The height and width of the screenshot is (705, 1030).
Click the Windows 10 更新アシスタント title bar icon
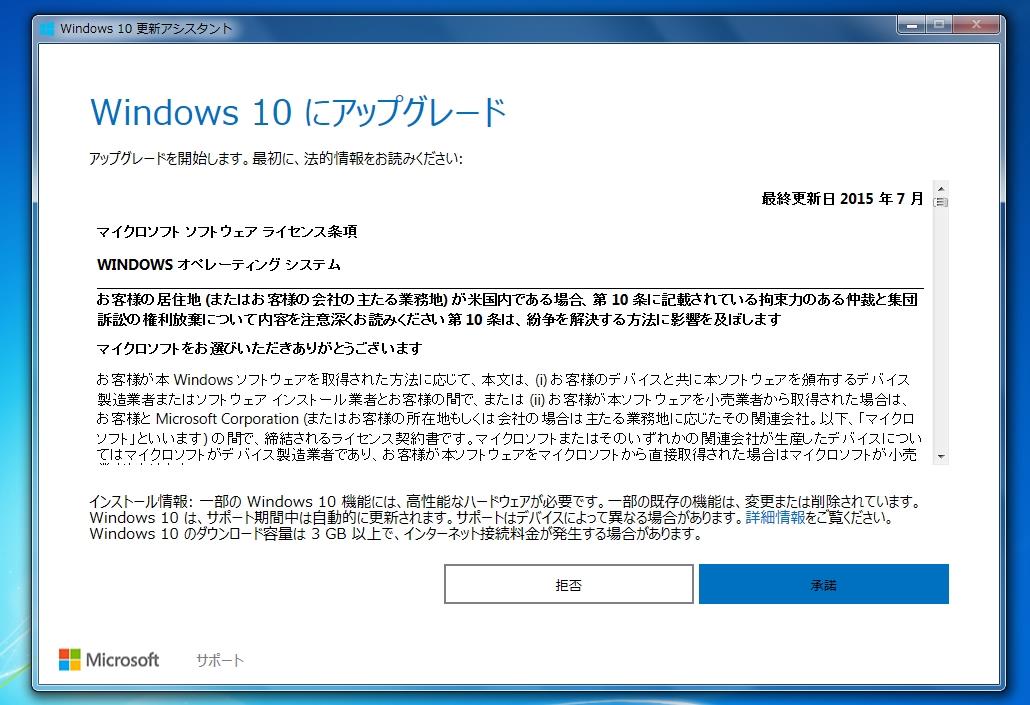click(47, 29)
